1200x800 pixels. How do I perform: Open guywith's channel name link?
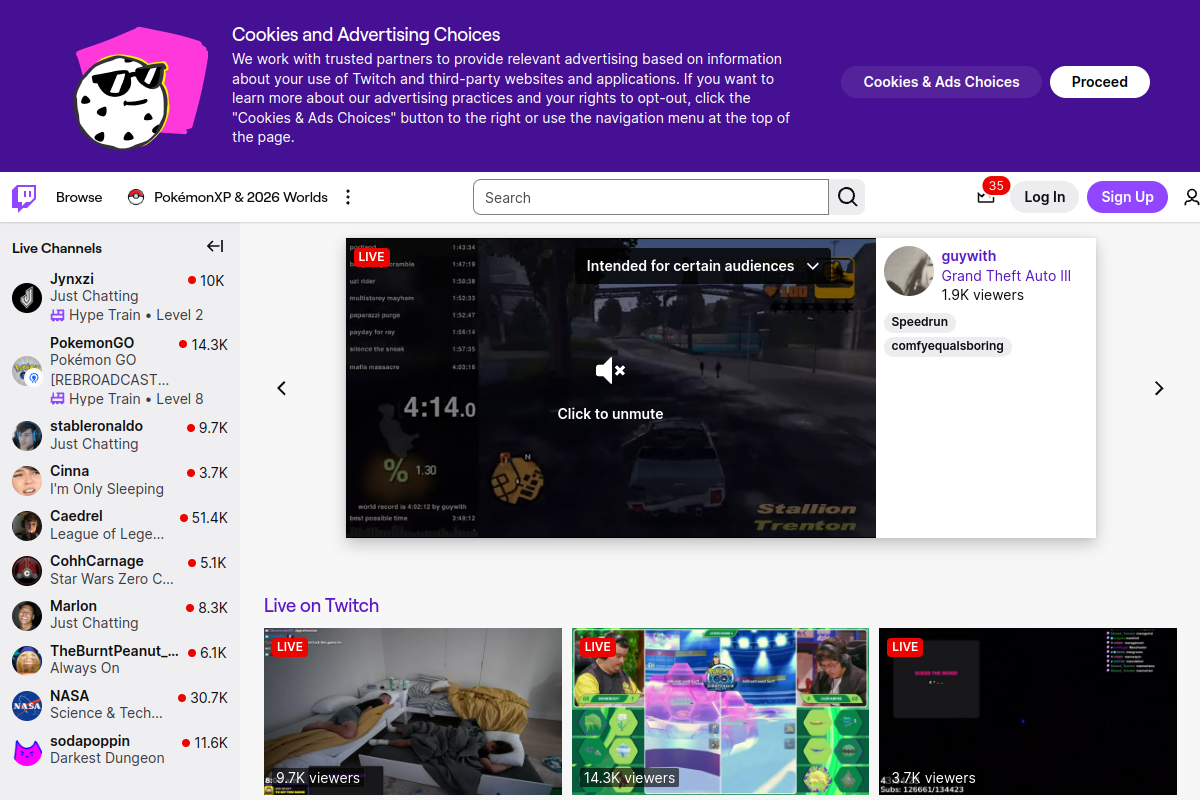coord(969,256)
